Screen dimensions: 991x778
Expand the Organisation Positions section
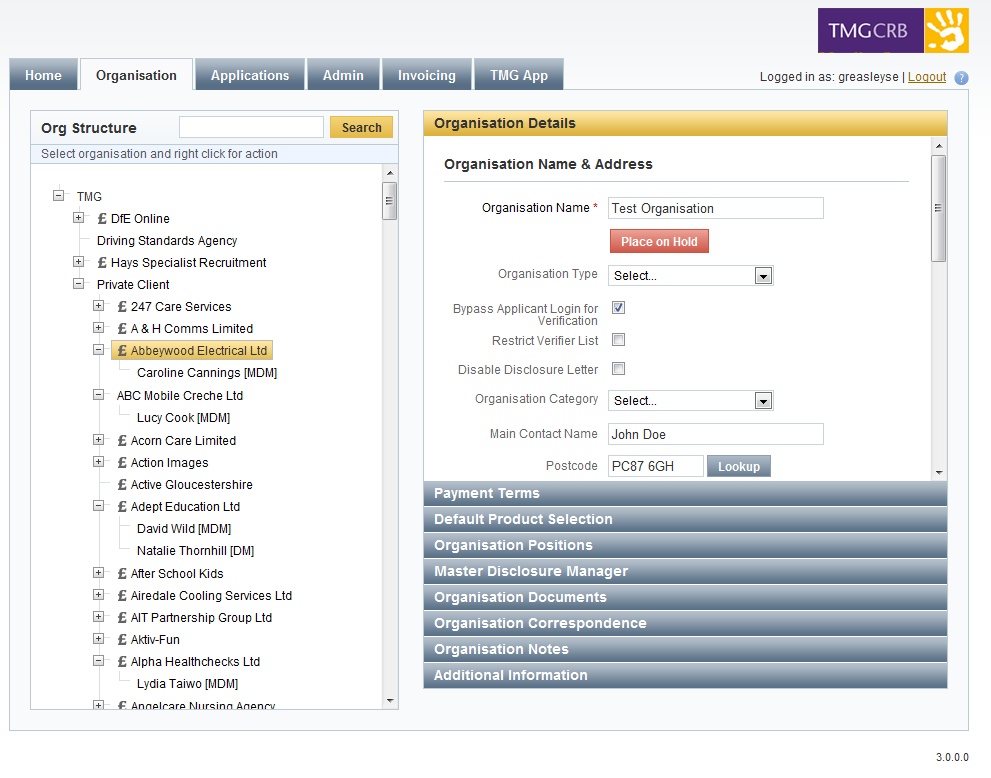coord(685,545)
